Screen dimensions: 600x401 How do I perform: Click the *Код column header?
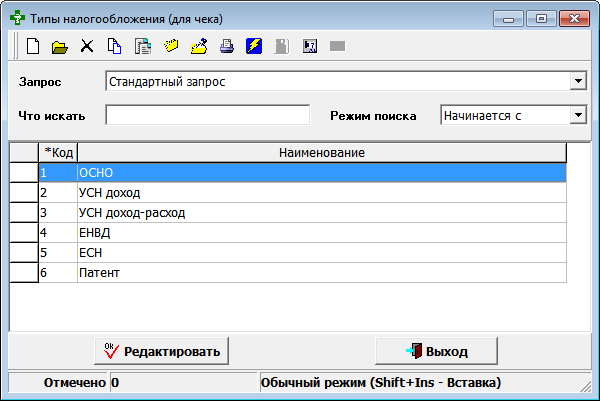(x=58, y=153)
